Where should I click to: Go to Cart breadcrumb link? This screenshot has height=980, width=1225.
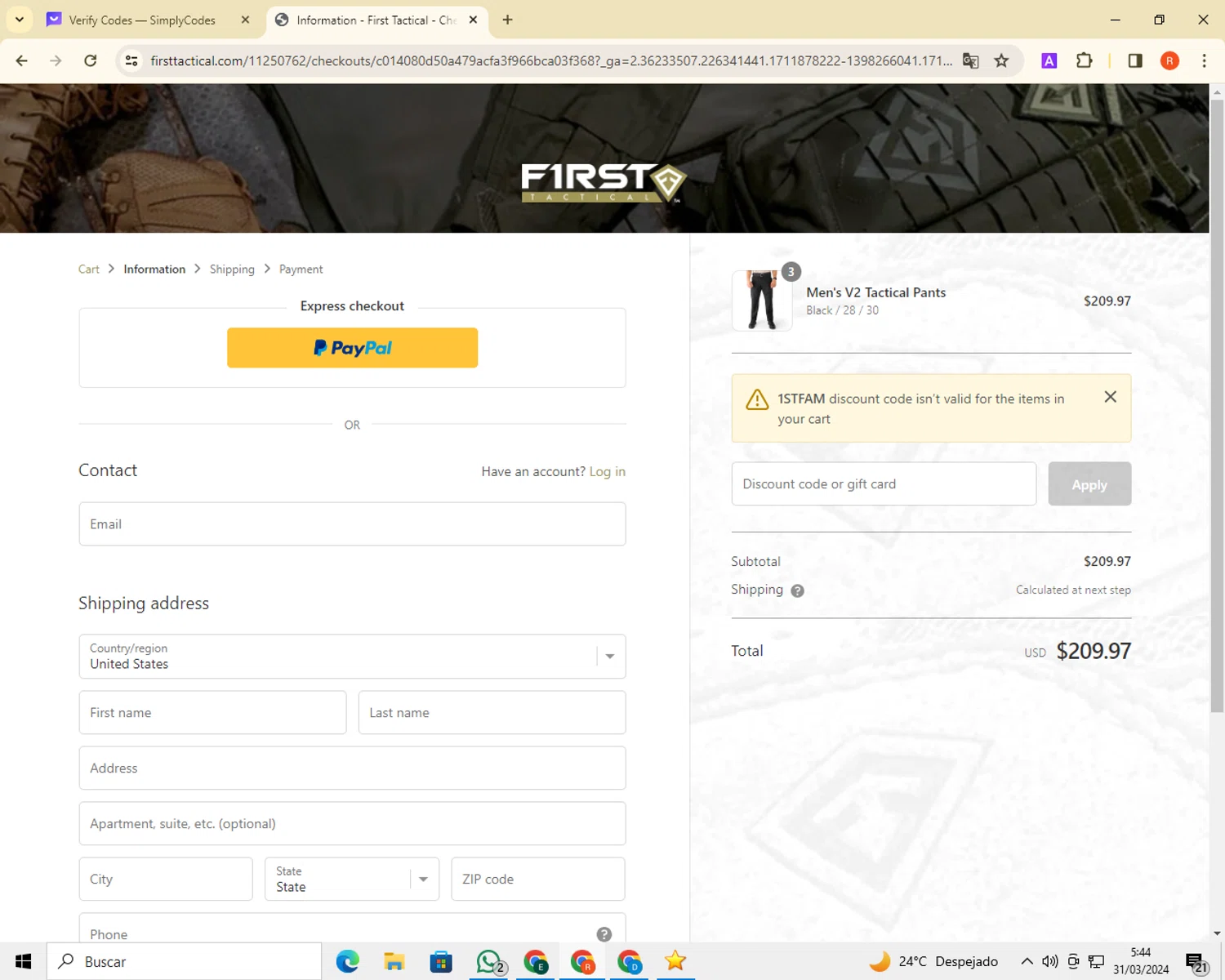click(x=88, y=269)
